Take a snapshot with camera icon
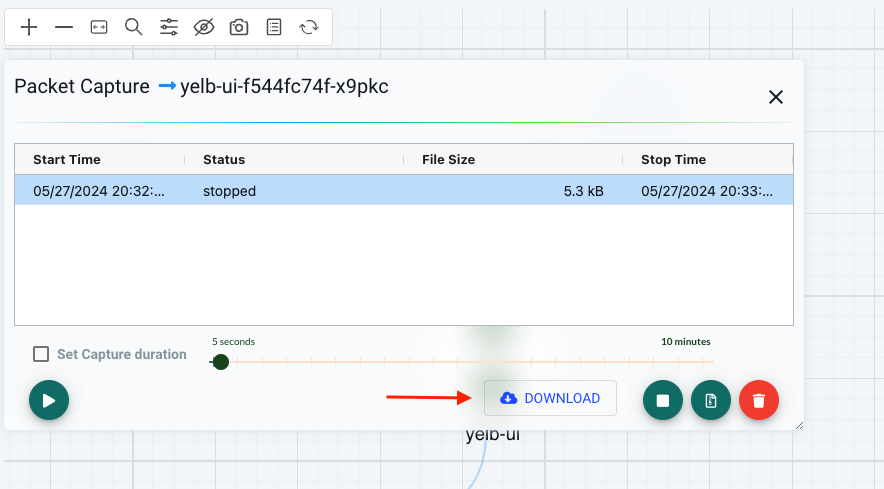This screenshot has height=489, width=884. [239, 27]
